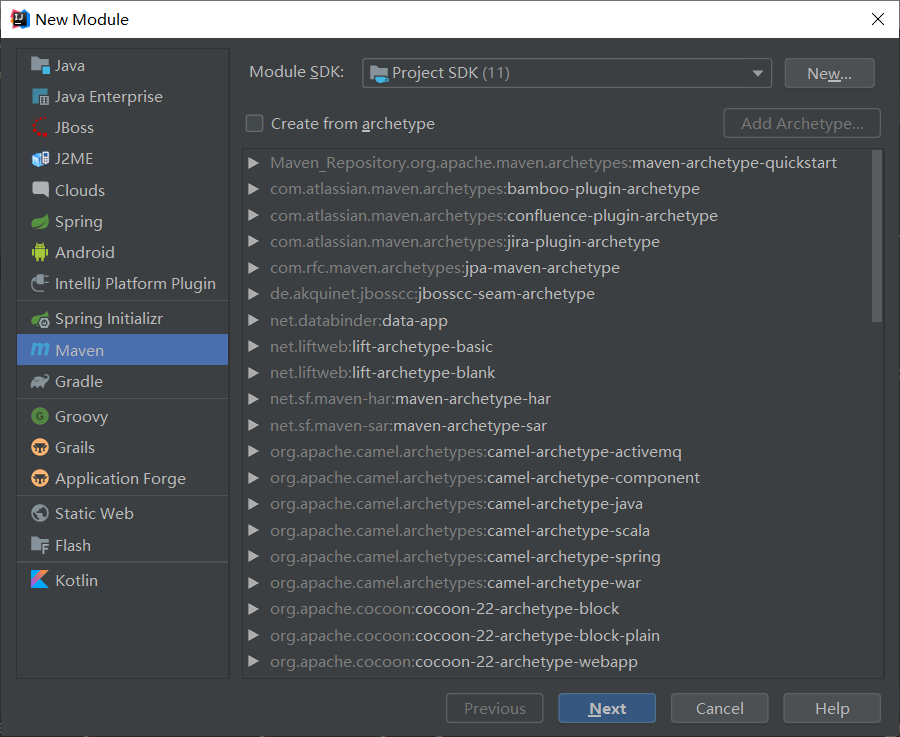Click the Maven 'm' icon
The height and width of the screenshot is (737, 900).
40,350
